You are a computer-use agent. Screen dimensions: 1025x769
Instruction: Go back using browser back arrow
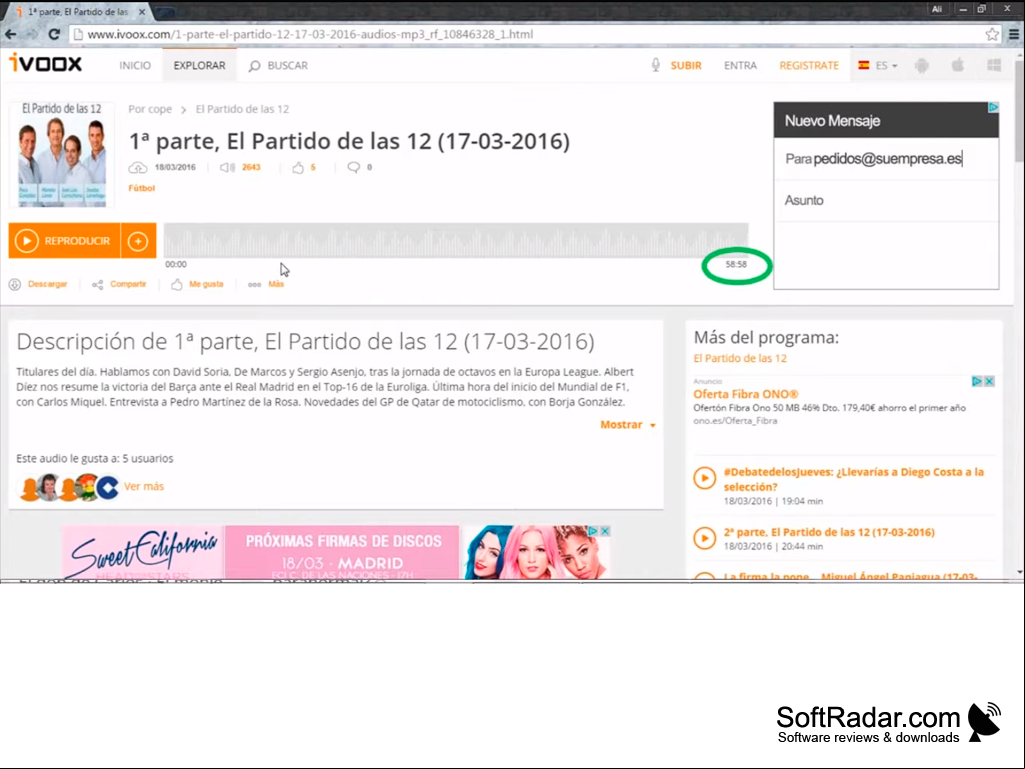(x=11, y=34)
